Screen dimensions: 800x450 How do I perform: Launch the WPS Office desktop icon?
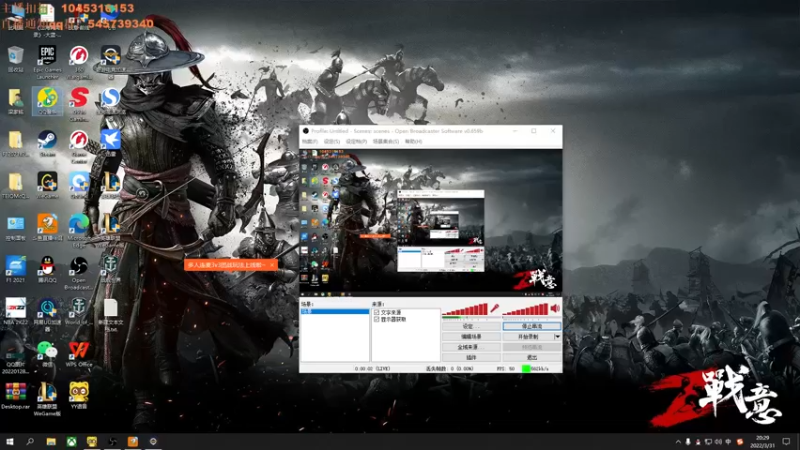coord(79,353)
